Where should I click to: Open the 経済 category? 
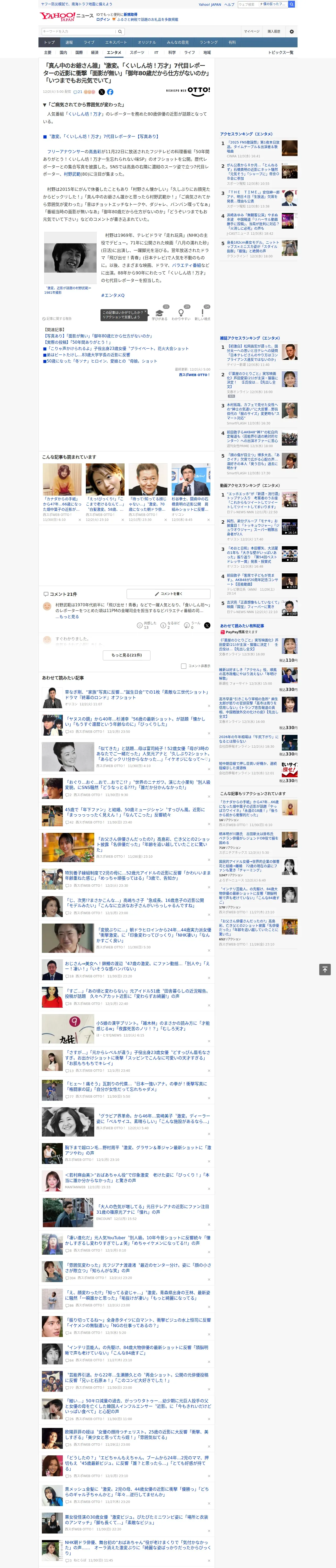94,52
